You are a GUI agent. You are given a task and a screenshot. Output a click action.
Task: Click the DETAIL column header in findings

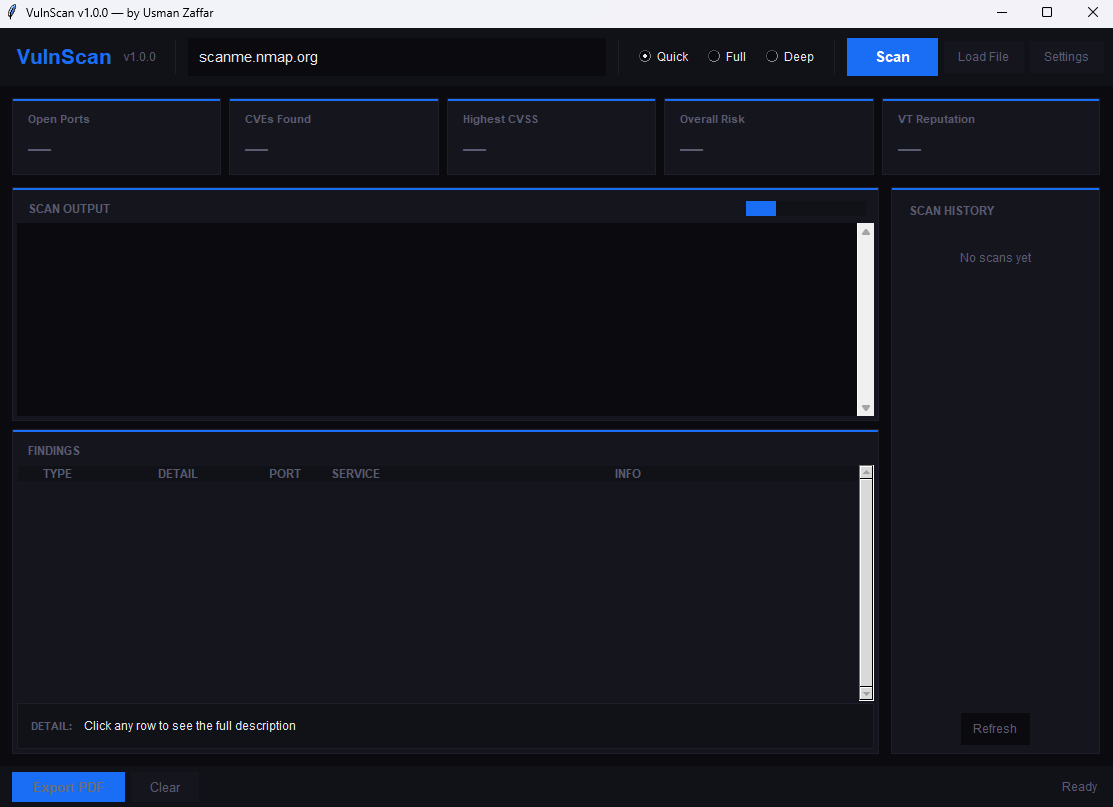(177, 473)
